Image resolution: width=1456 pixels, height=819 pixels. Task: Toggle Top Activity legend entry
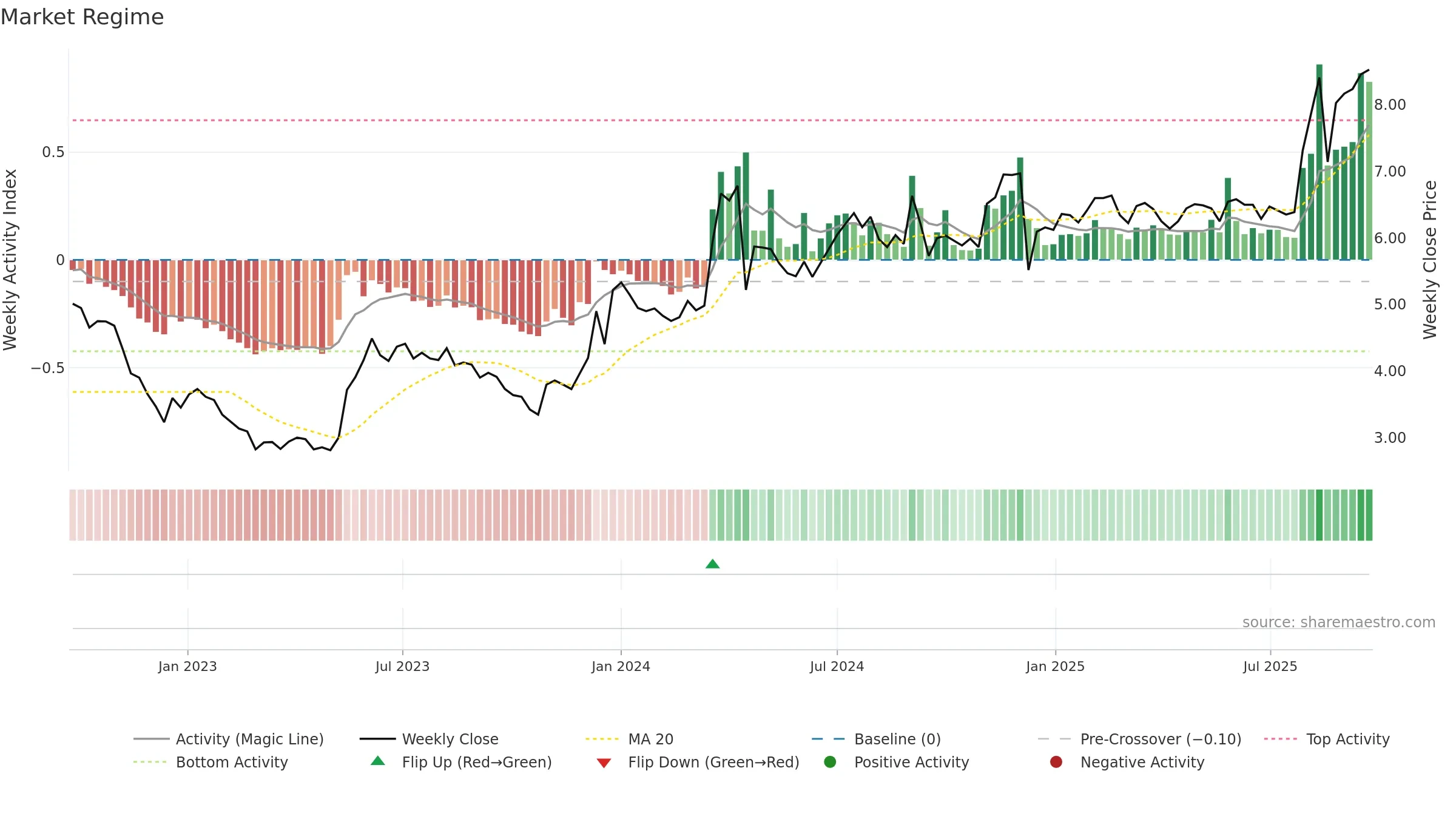[x=1327, y=739]
